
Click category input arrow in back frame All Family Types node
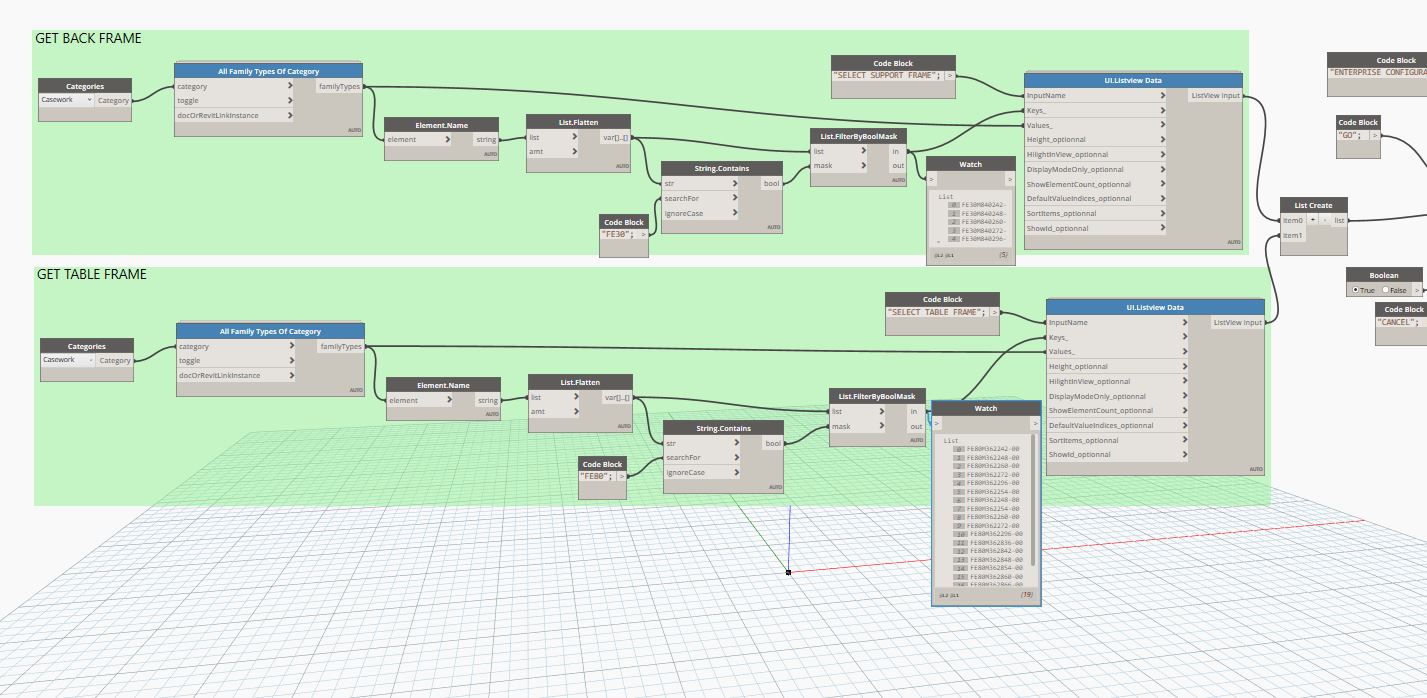(x=291, y=86)
